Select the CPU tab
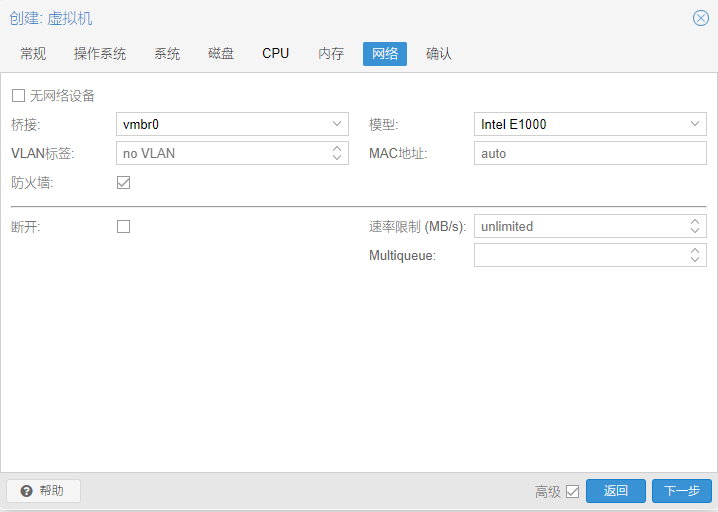Viewport: 718px width, 512px height. pyautogui.click(x=275, y=54)
